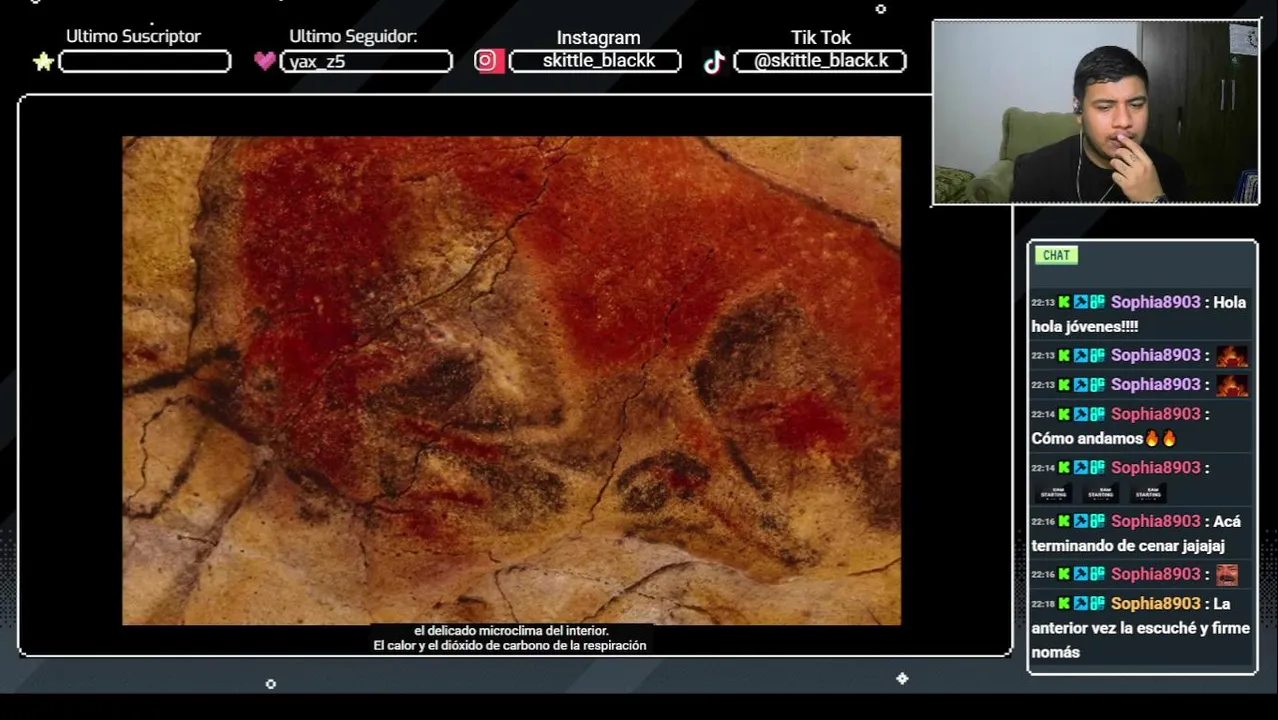Click the red face emote at 22:16

pos(1227,574)
